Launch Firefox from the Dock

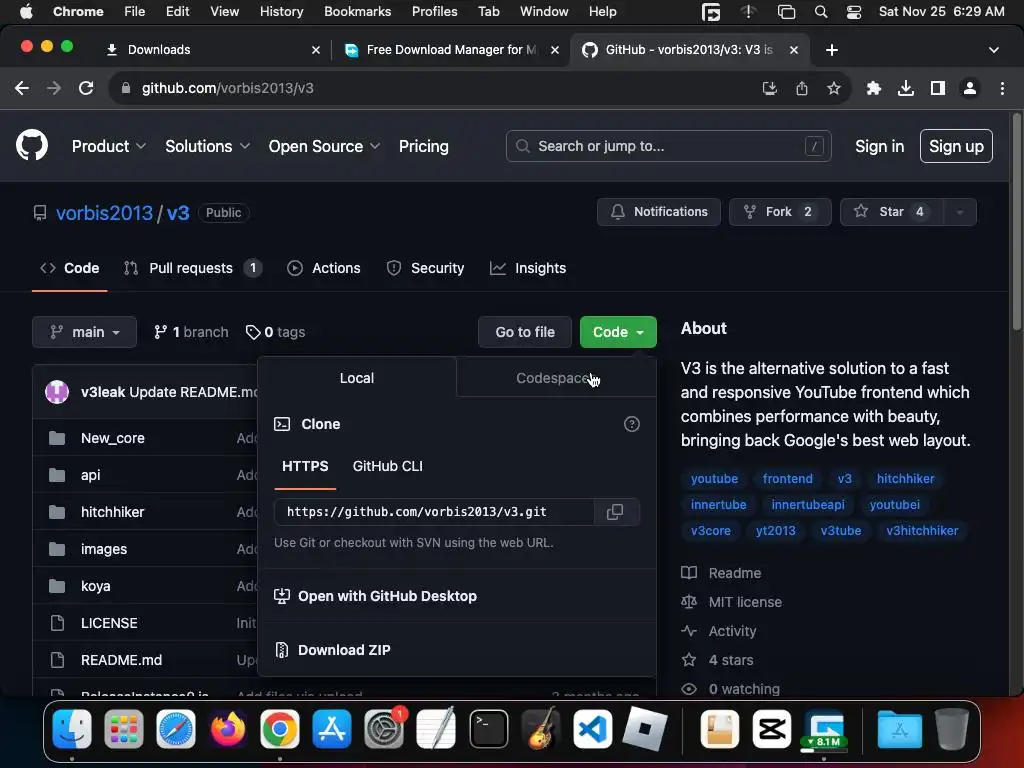click(x=228, y=729)
